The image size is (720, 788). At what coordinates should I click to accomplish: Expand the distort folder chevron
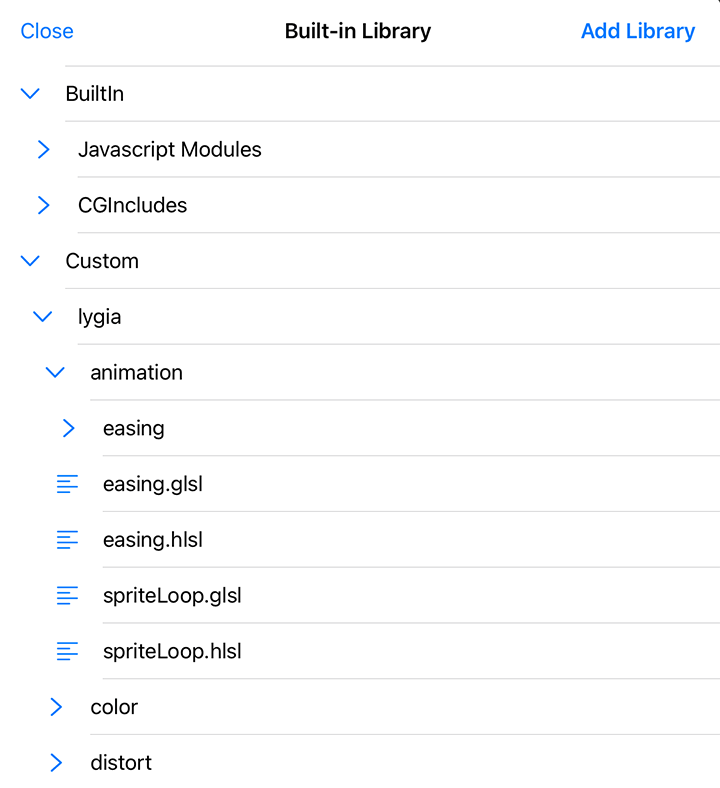tap(55, 763)
